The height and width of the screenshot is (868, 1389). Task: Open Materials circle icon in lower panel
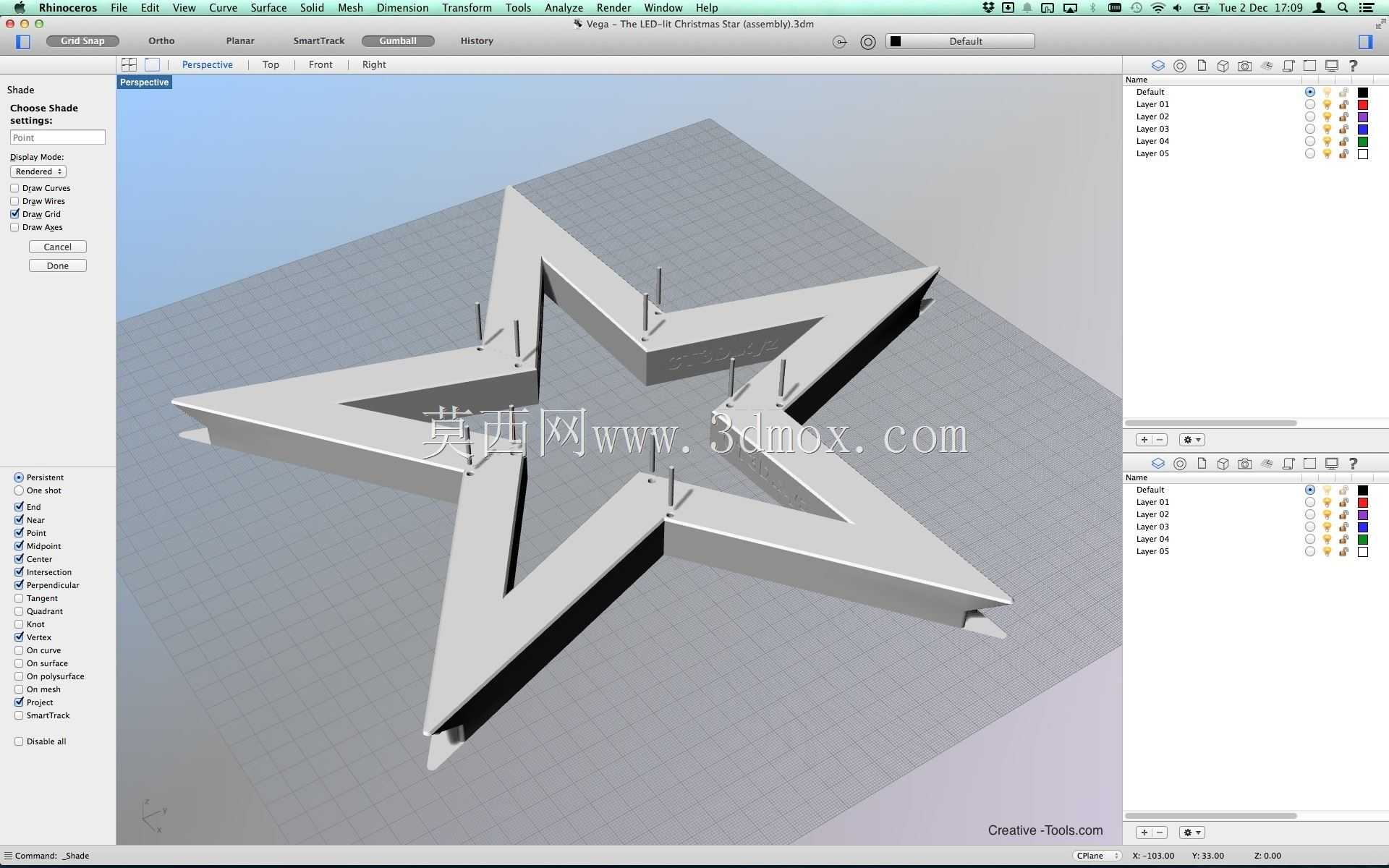click(1180, 464)
